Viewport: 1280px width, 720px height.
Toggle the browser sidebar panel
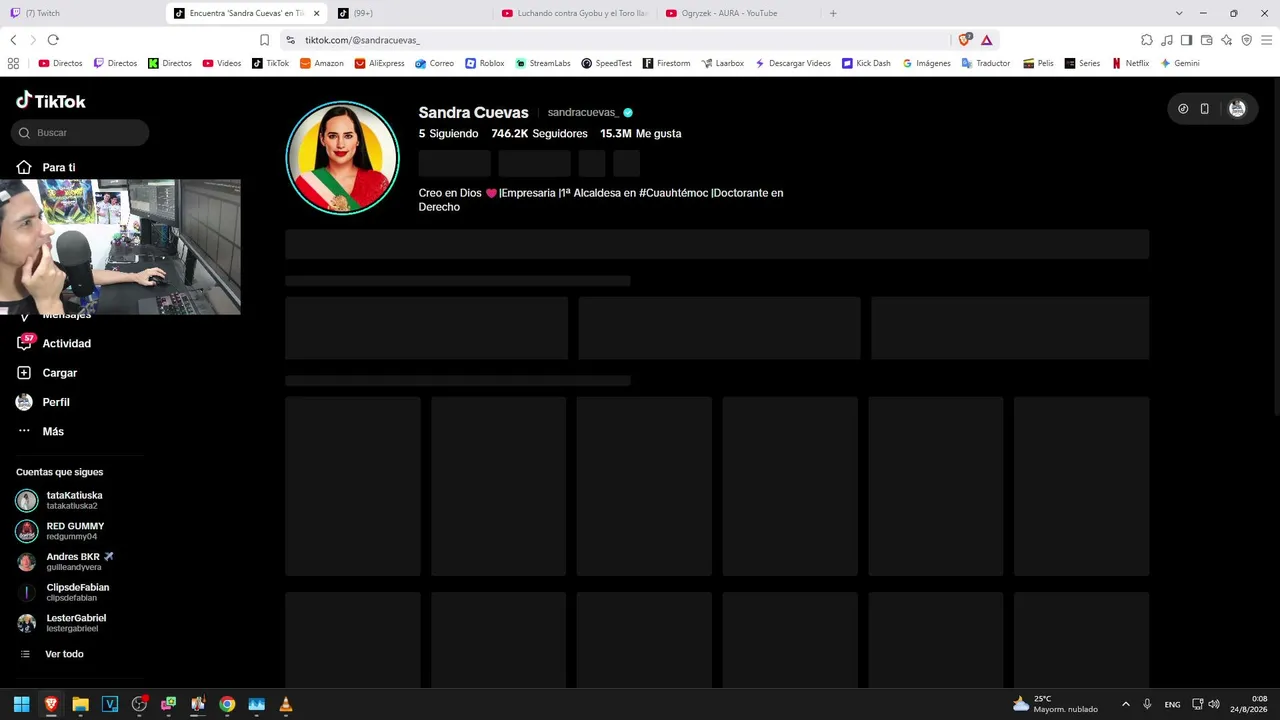(x=1186, y=40)
